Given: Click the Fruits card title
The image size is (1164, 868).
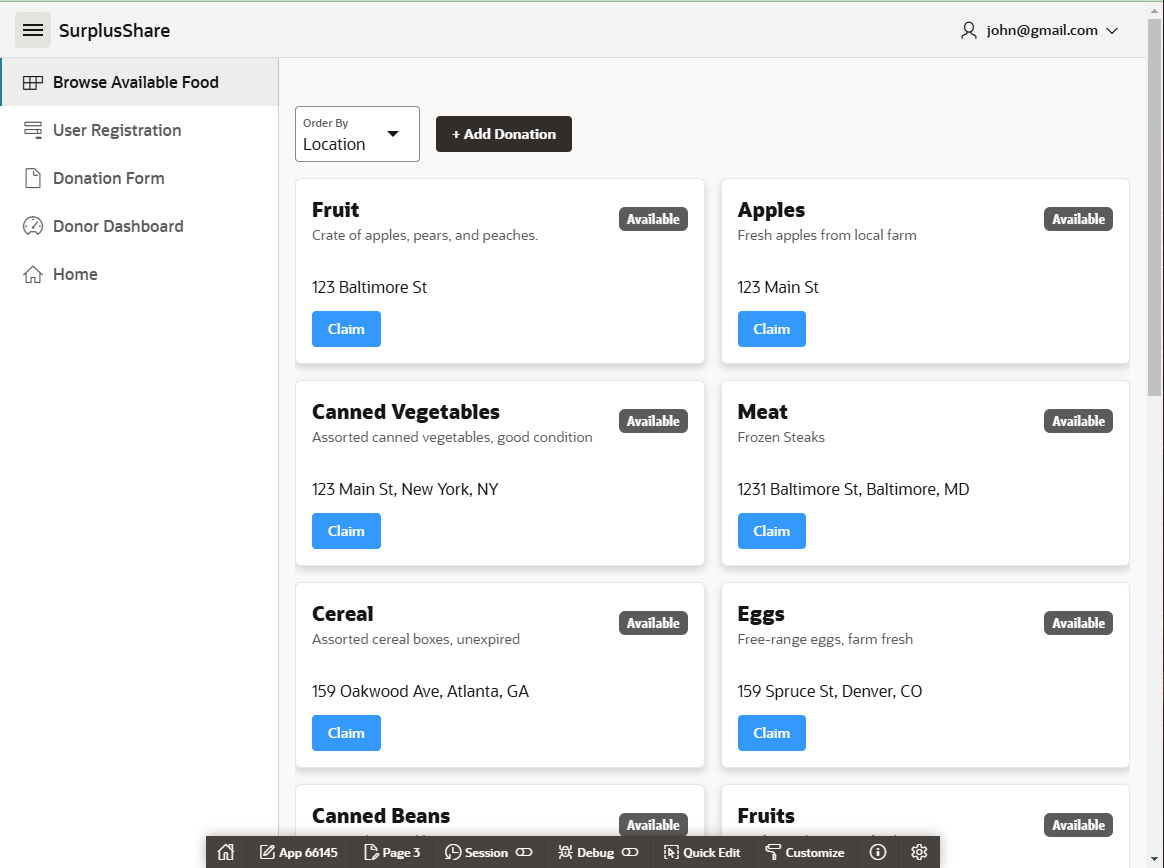Looking at the screenshot, I should coord(766,816).
